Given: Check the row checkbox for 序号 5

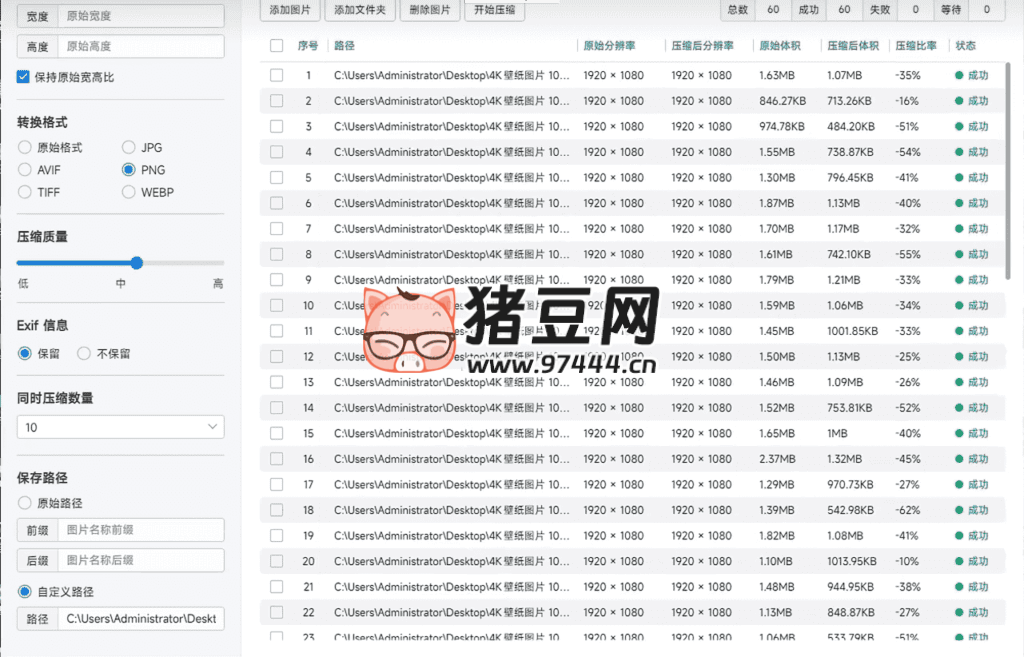Looking at the screenshot, I should (277, 177).
